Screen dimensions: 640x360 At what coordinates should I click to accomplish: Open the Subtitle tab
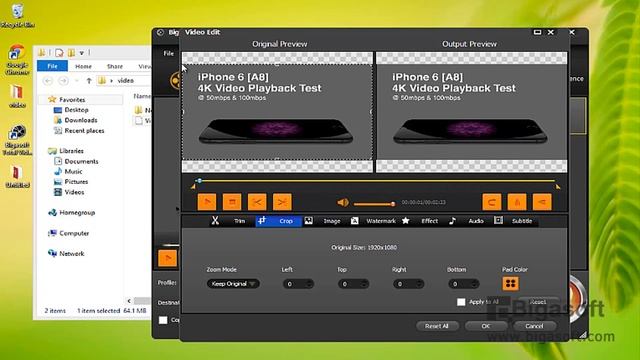[x=522, y=221]
